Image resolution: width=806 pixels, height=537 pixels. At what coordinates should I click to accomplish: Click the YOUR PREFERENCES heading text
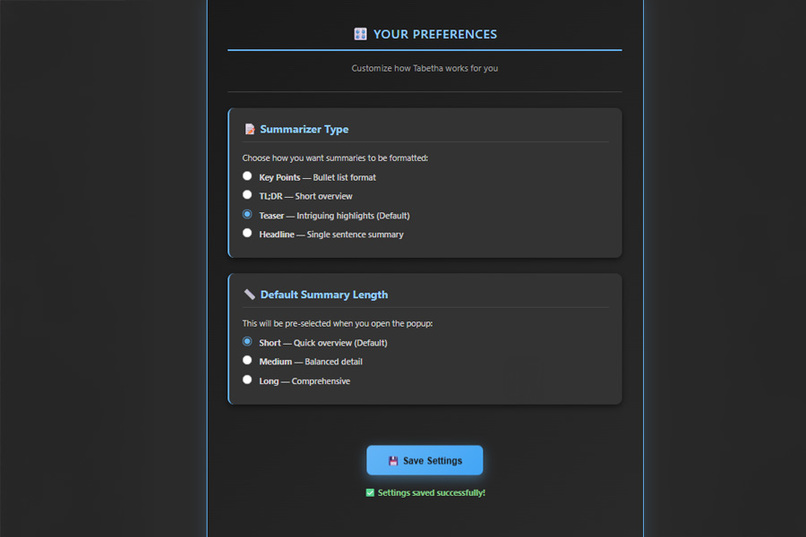[435, 34]
